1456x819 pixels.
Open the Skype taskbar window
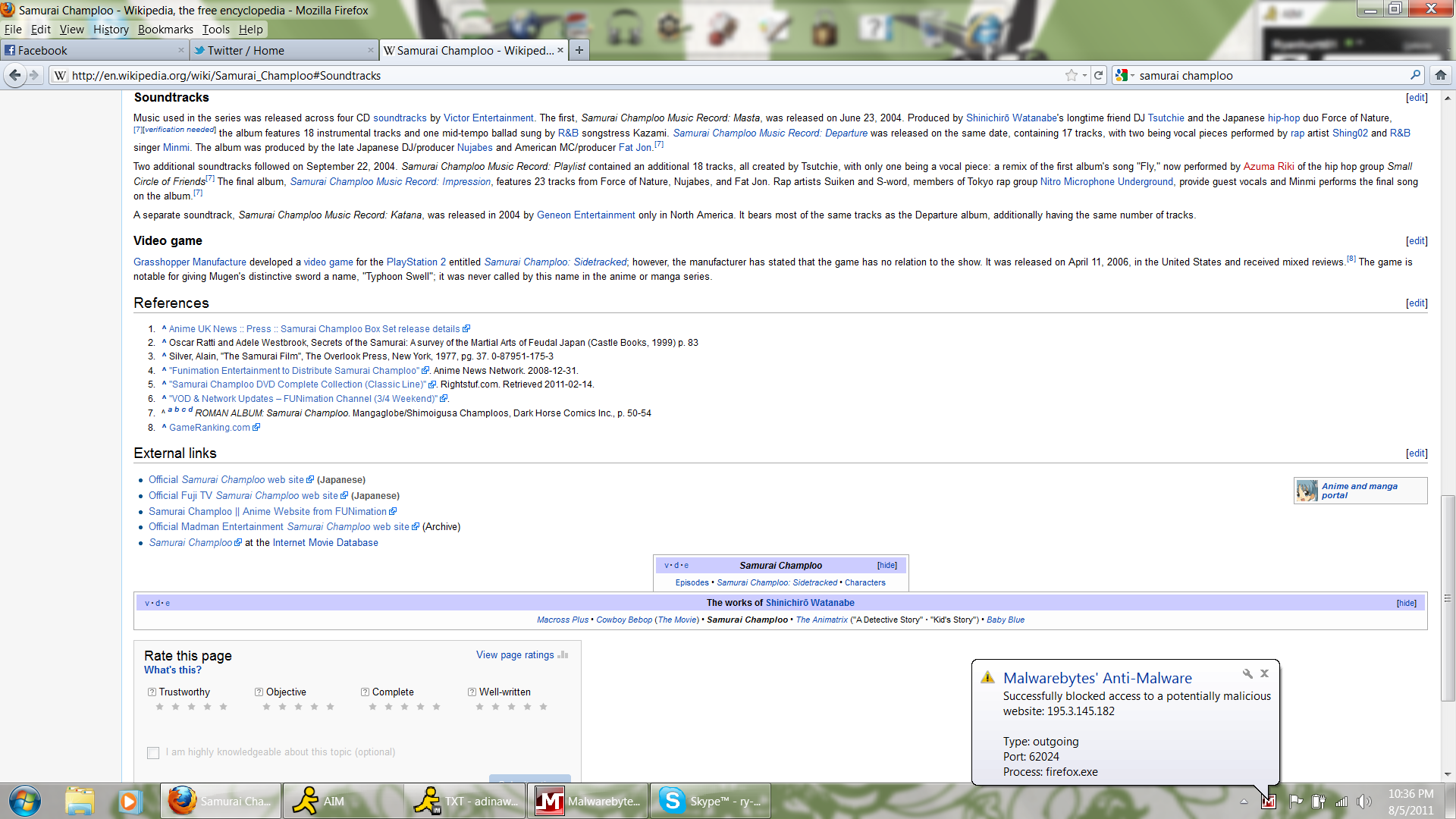tap(711, 801)
